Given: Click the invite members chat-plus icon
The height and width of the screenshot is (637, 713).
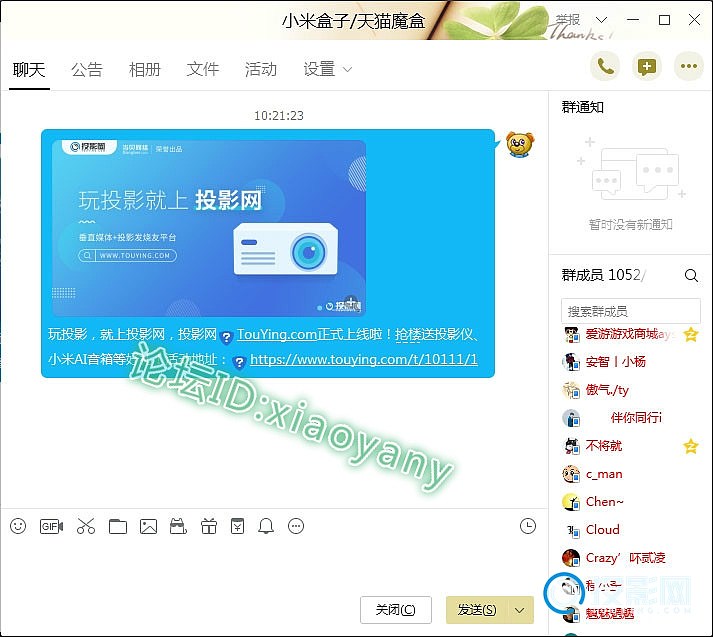Looking at the screenshot, I should tap(647, 67).
